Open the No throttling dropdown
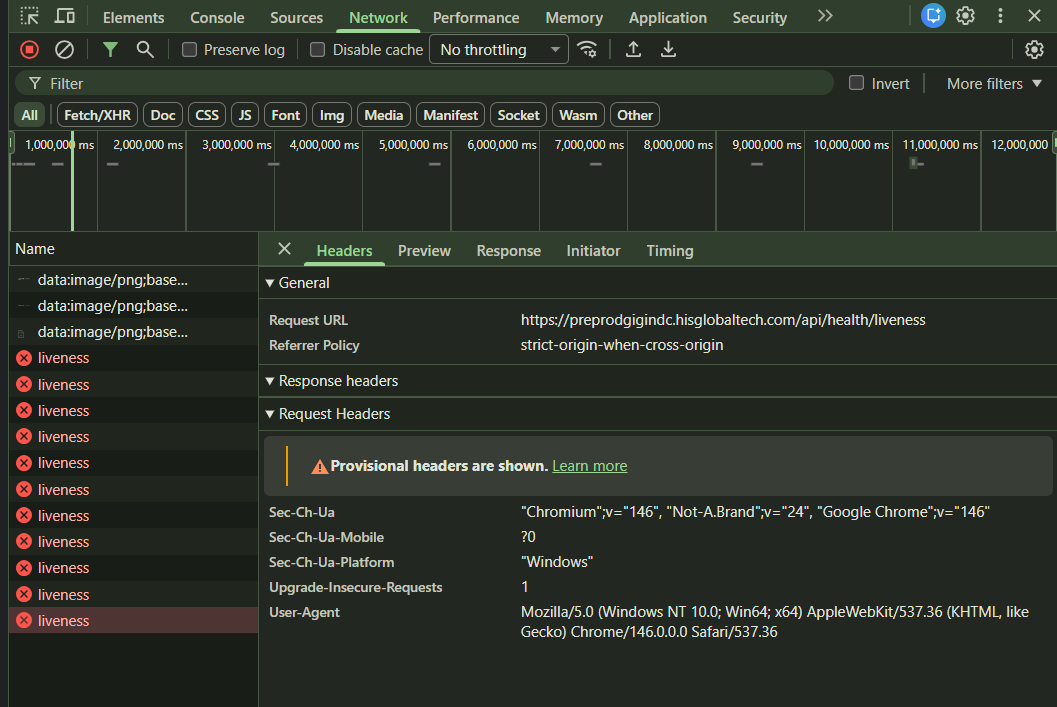This screenshot has height=707, width=1057. point(499,50)
